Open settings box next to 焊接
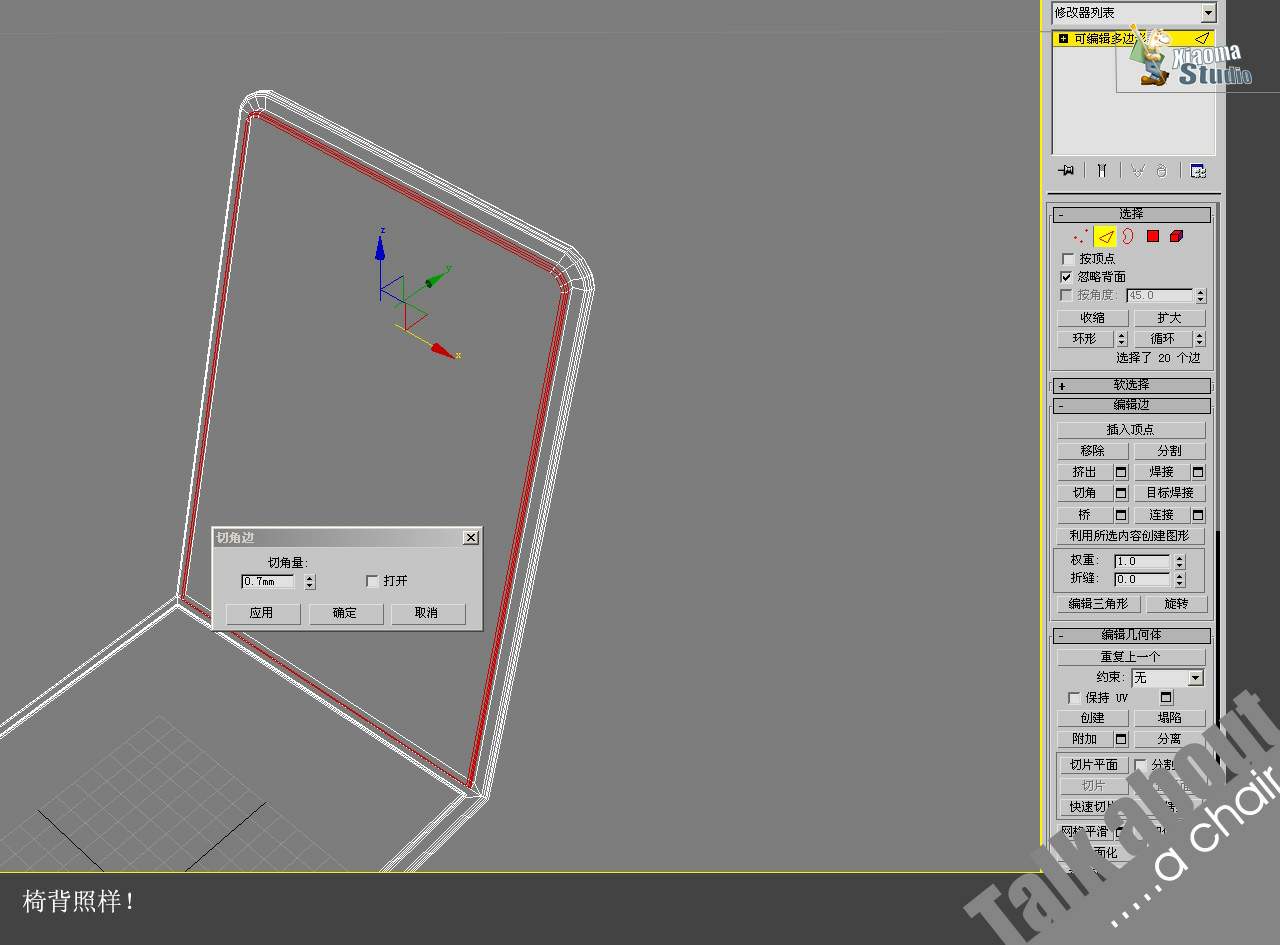The width and height of the screenshot is (1280, 945). click(x=1198, y=472)
